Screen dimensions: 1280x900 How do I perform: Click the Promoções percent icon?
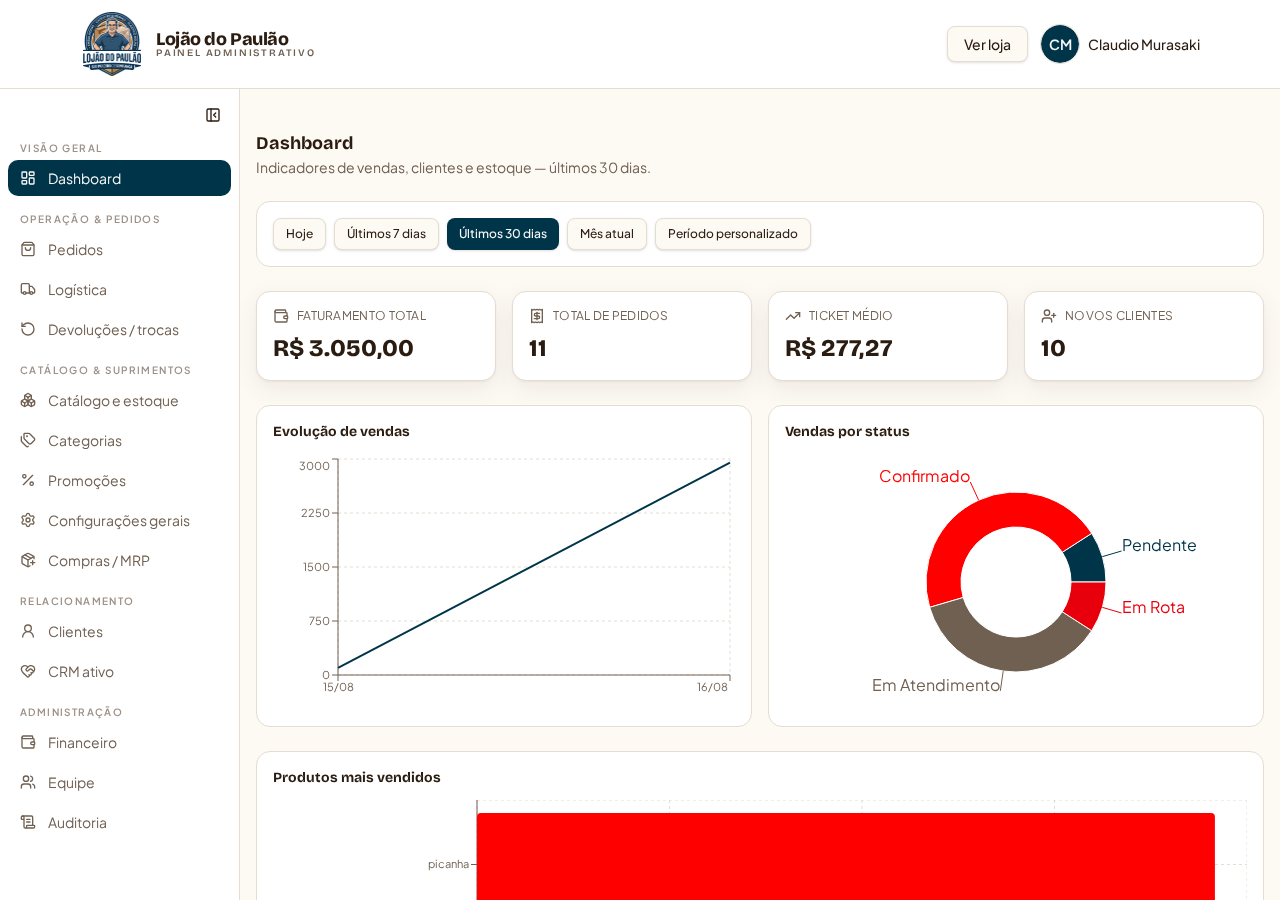pyautogui.click(x=28, y=480)
